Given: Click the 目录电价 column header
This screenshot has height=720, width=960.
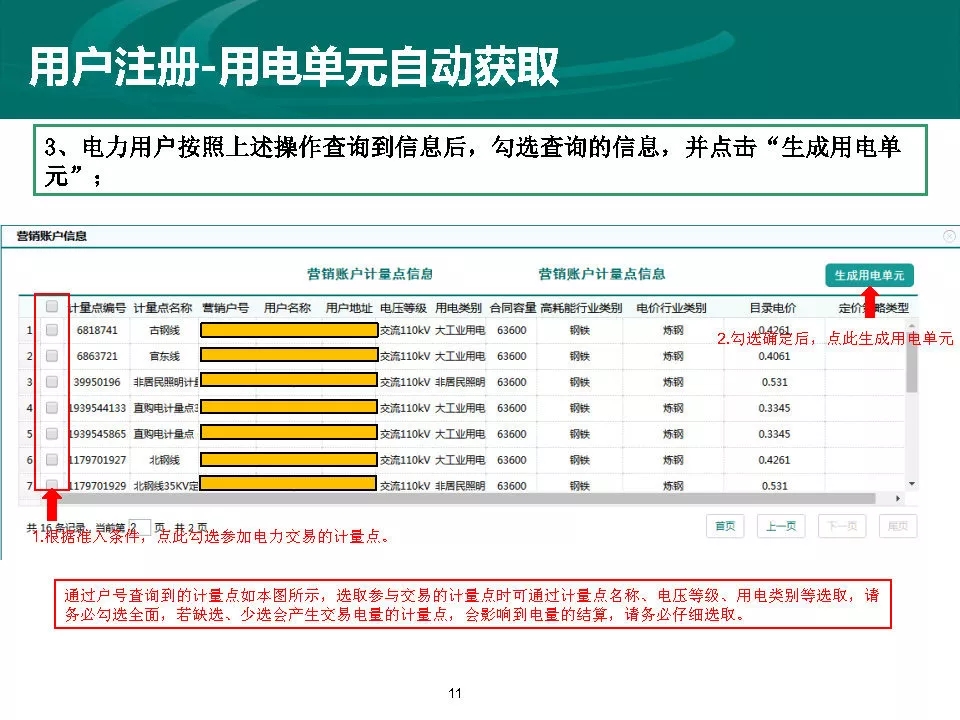Looking at the screenshot, I should 773,307.
